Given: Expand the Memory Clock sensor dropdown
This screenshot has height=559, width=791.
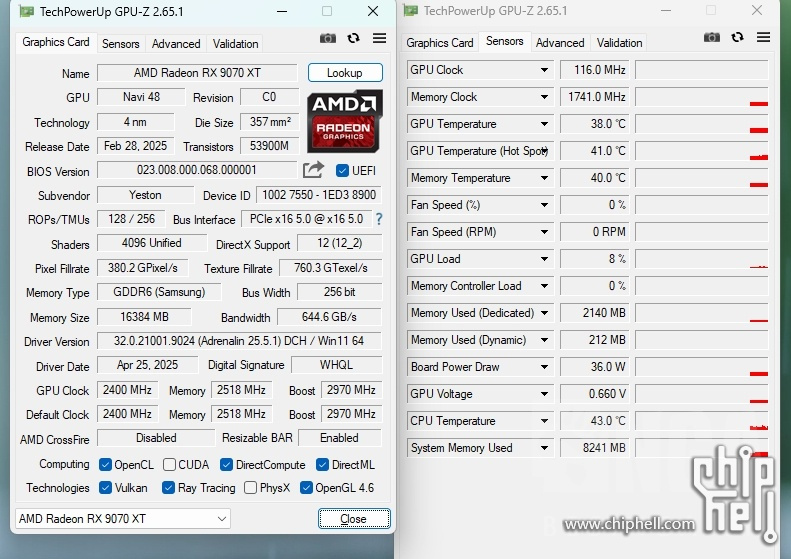Looking at the screenshot, I should [544, 97].
